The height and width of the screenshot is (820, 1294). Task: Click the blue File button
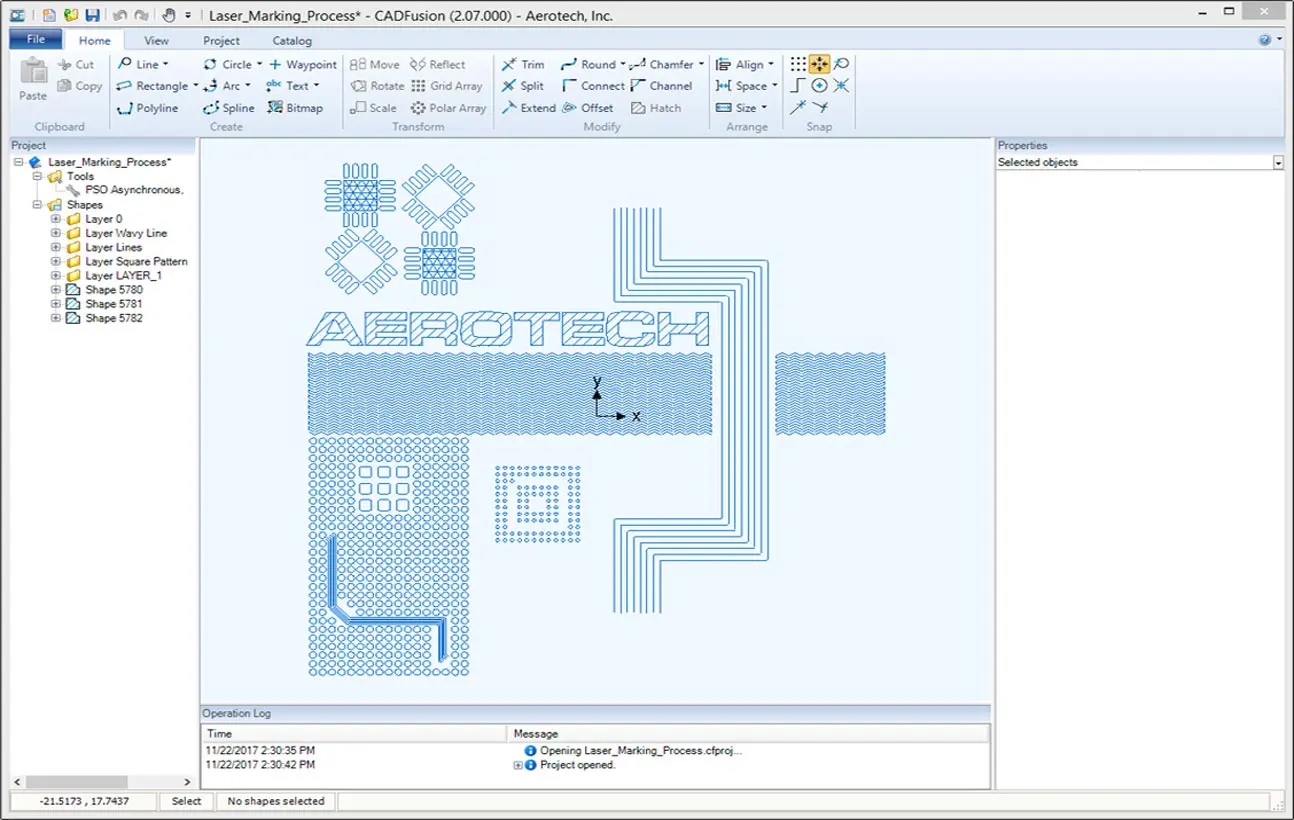(x=36, y=40)
